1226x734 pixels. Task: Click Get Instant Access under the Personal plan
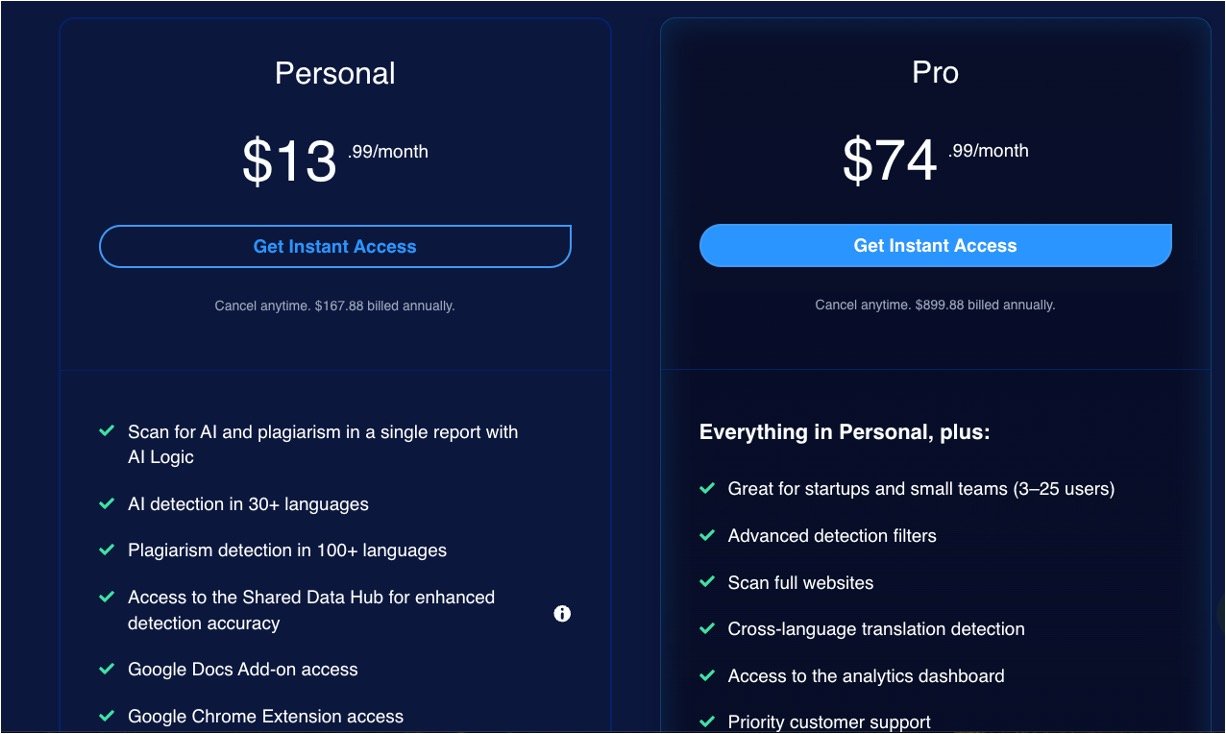pyautogui.click(x=335, y=247)
